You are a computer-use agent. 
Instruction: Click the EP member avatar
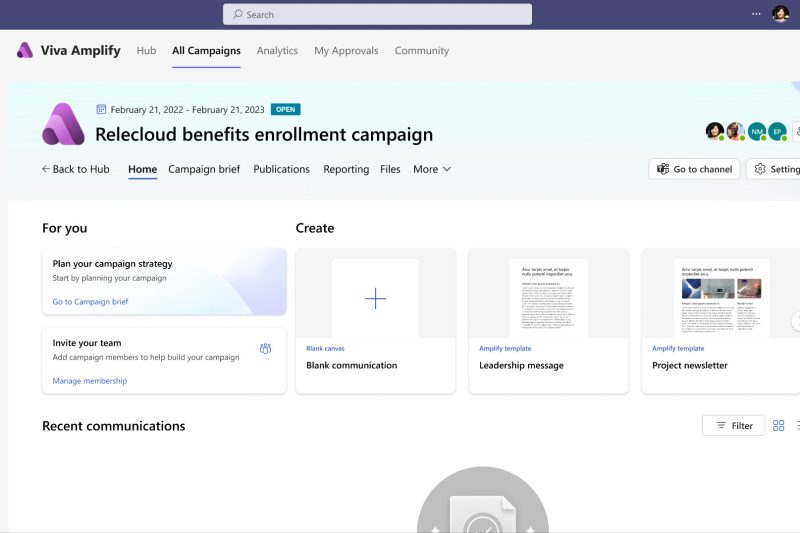[x=778, y=131]
